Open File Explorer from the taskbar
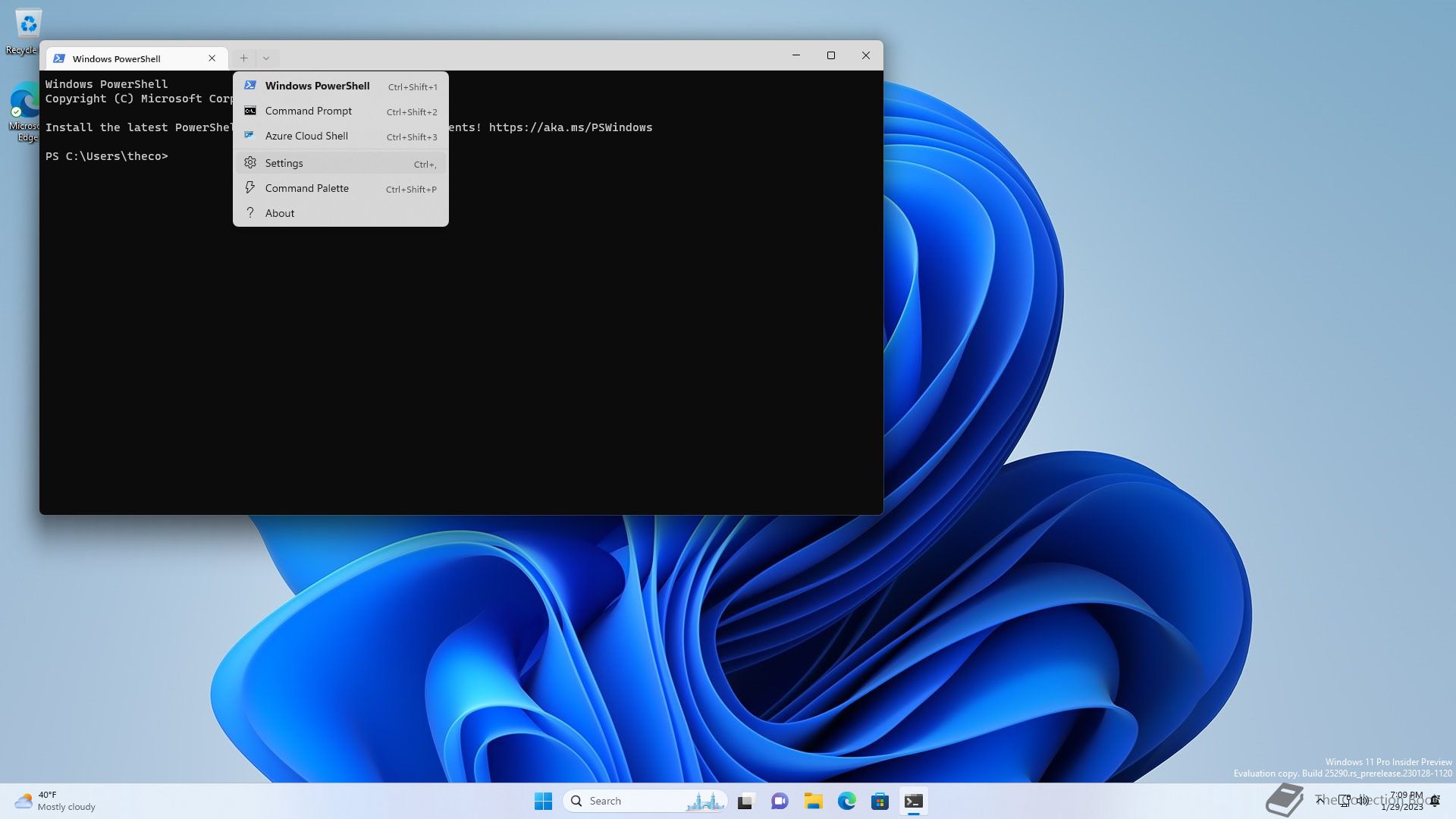The image size is (1456, 819). pyautogui.click(x=813, y=801)
